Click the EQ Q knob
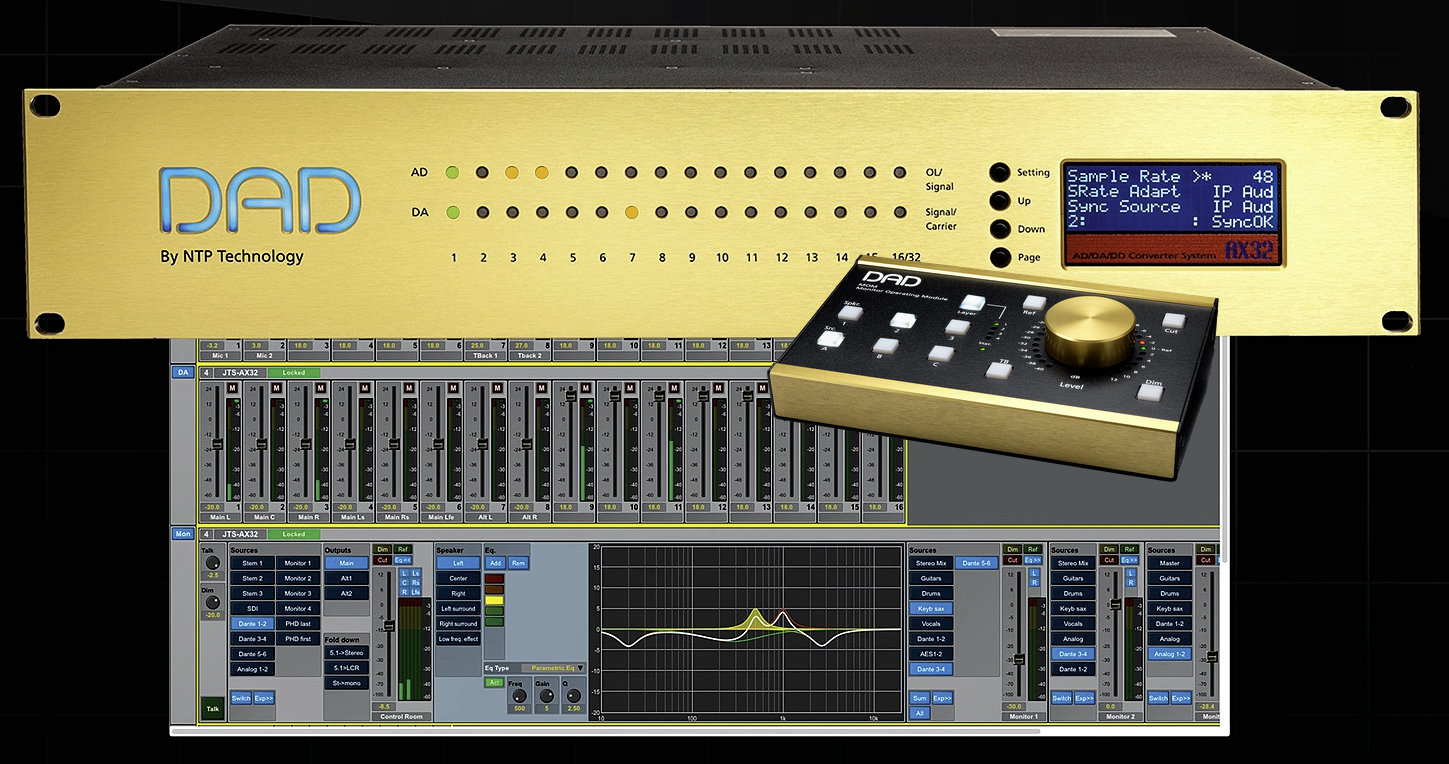1449x764 pixels. 574,696
